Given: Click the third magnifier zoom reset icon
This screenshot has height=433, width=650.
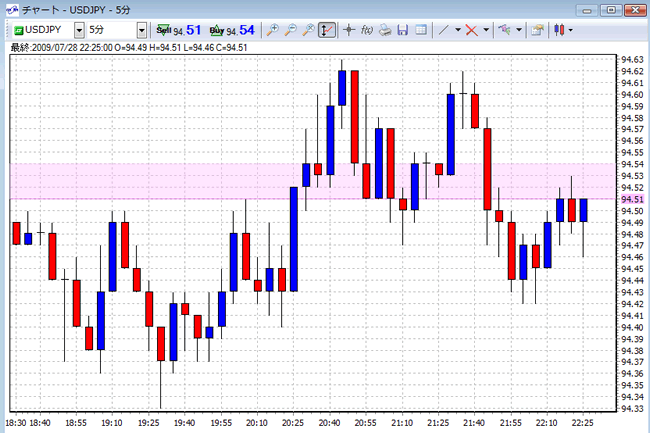Looking at the screenshot, I should coord(308,30).
